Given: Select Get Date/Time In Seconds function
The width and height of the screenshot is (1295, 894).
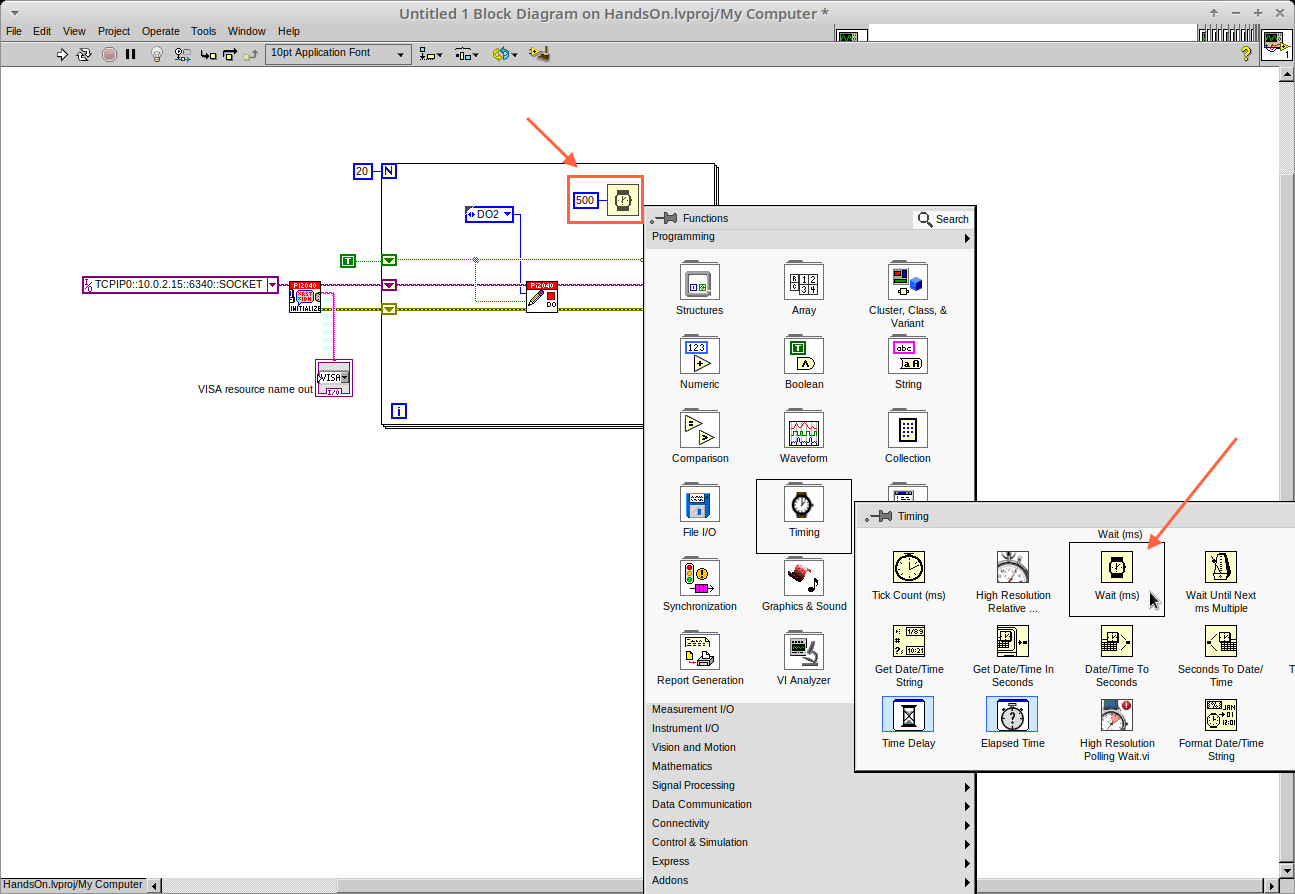Looking at the screenshot, I should tap(1013, 657).
